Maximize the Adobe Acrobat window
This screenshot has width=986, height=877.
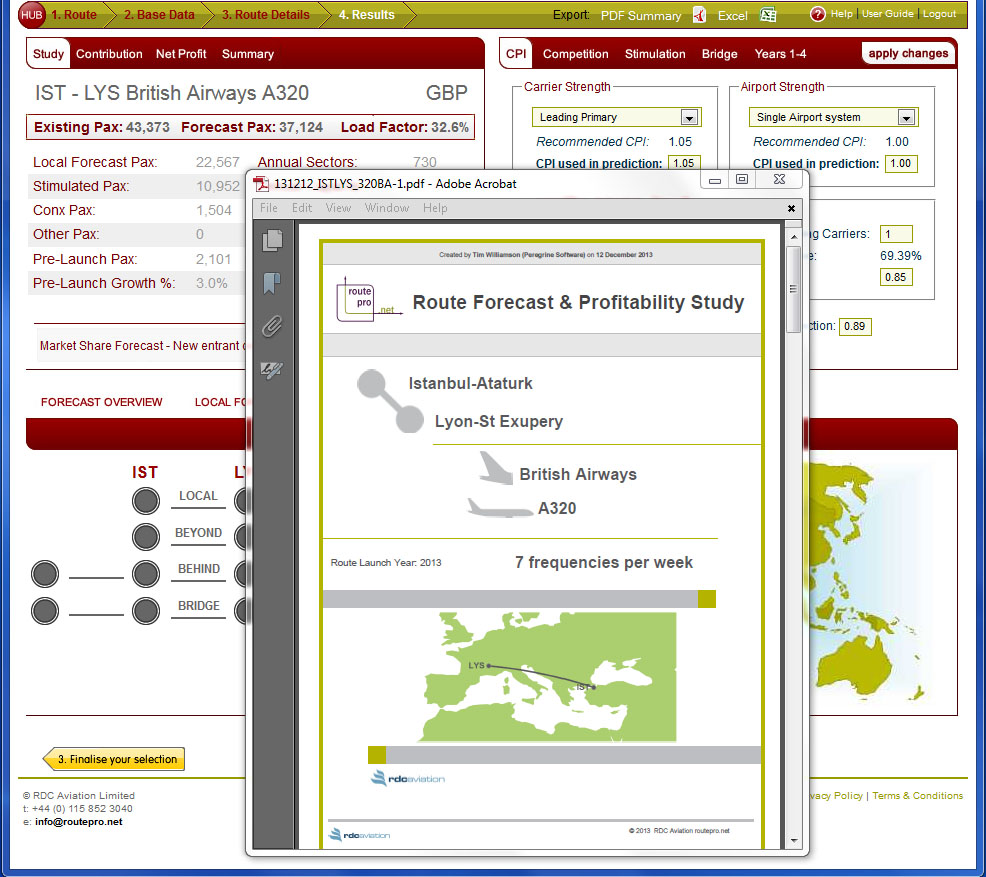[742, 179]
